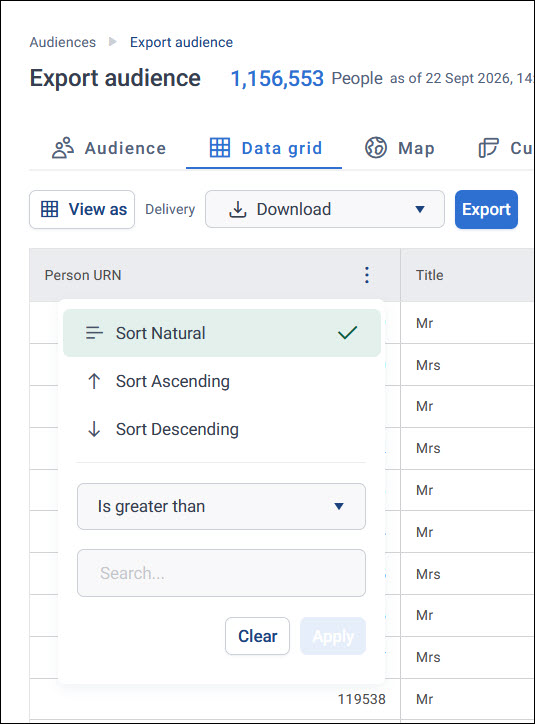535x724 pixels.
Task: Click the grid icon in View as
Action: (x=49, y=209)
